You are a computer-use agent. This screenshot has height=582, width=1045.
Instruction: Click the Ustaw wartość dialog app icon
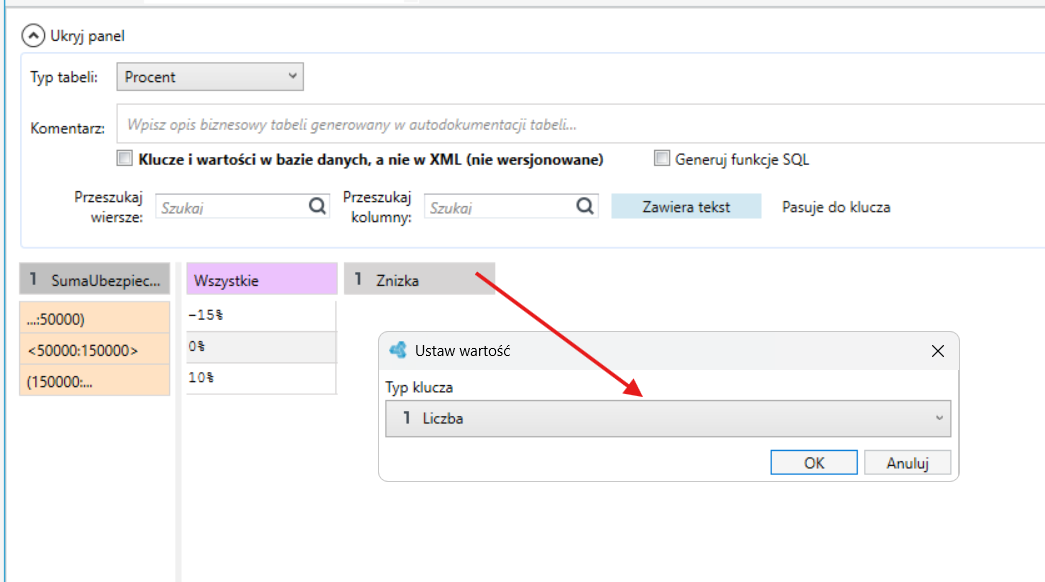coord(398,350)
